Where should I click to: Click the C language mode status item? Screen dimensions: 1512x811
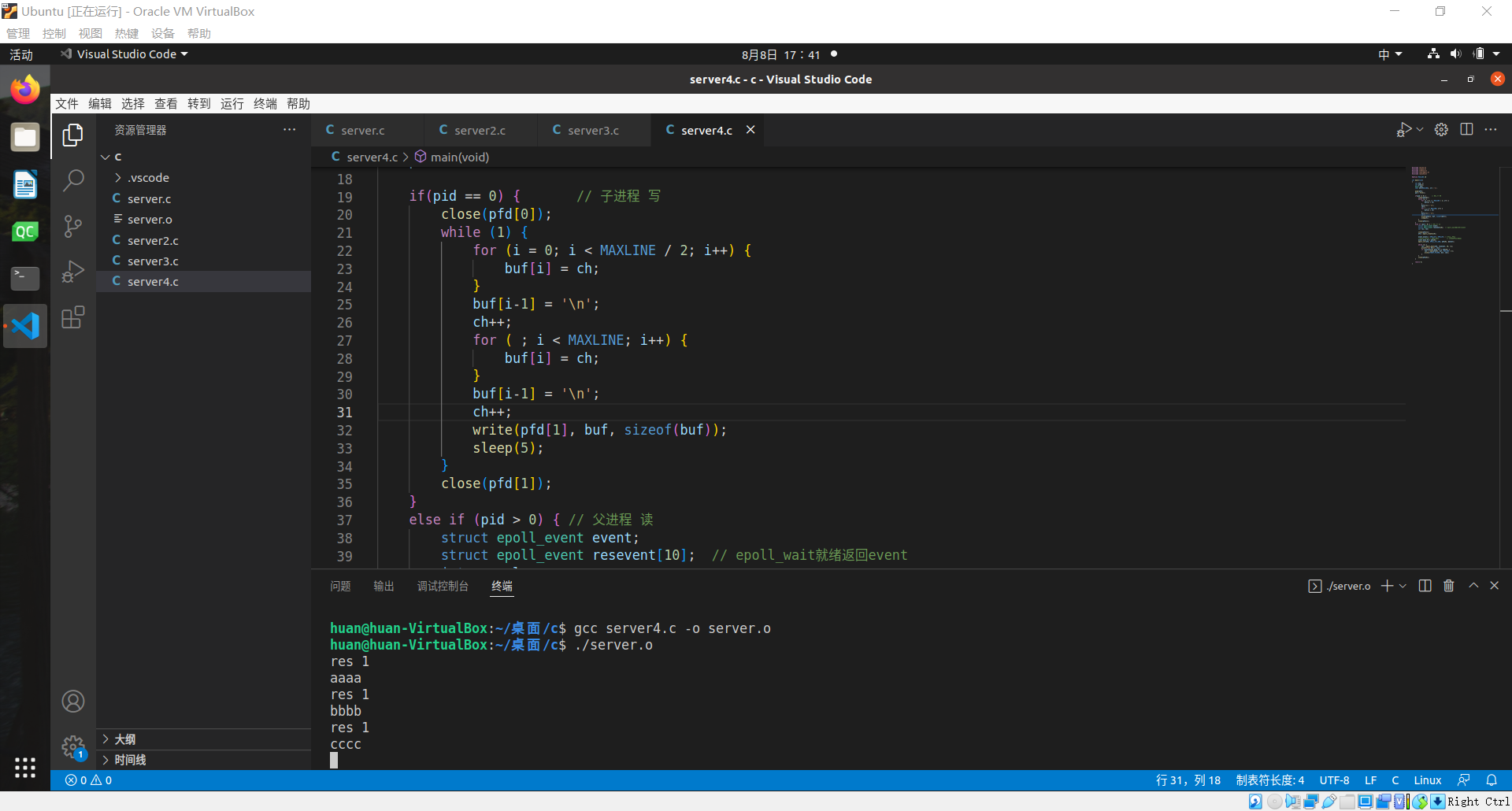[1395, 780]
